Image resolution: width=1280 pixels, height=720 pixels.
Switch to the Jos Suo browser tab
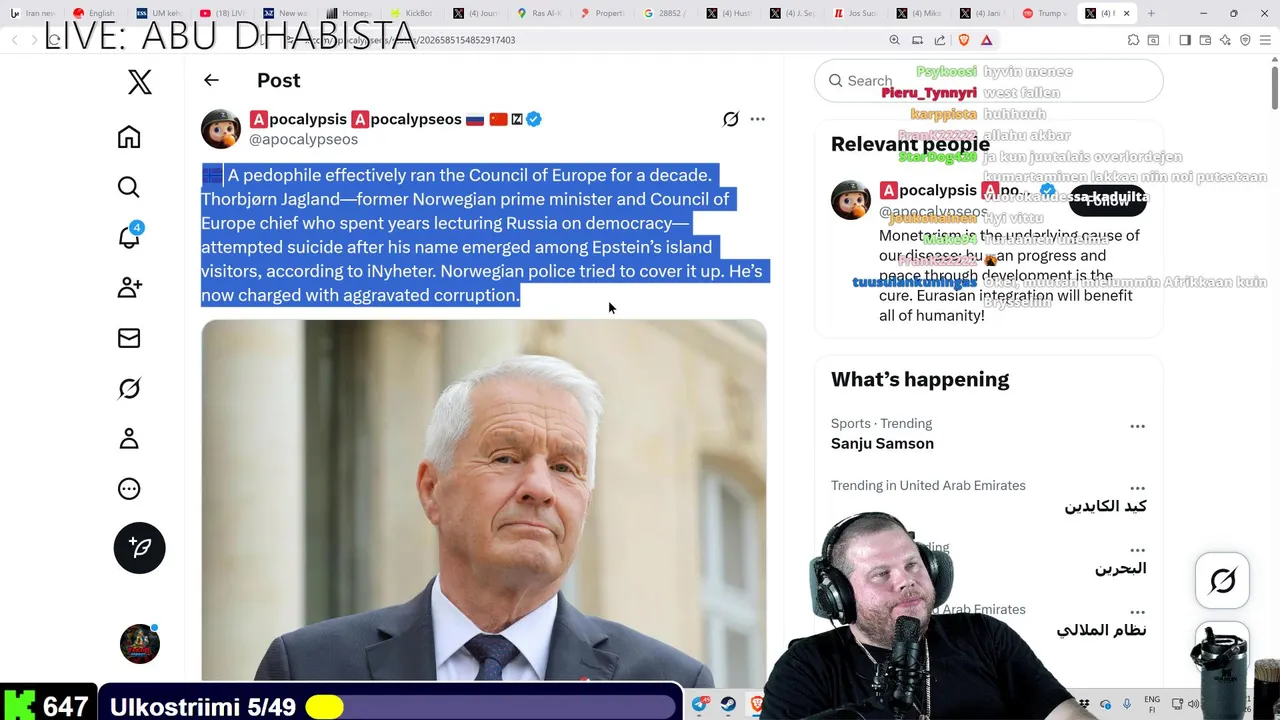pyautogui.click(x=855, y=13)
